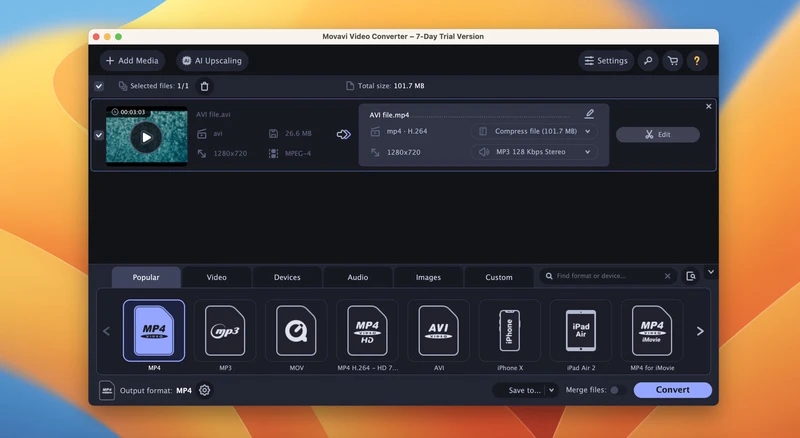Click the output format MP4 file icon
The height and width of the screenshot is (438, 800).
107,391
